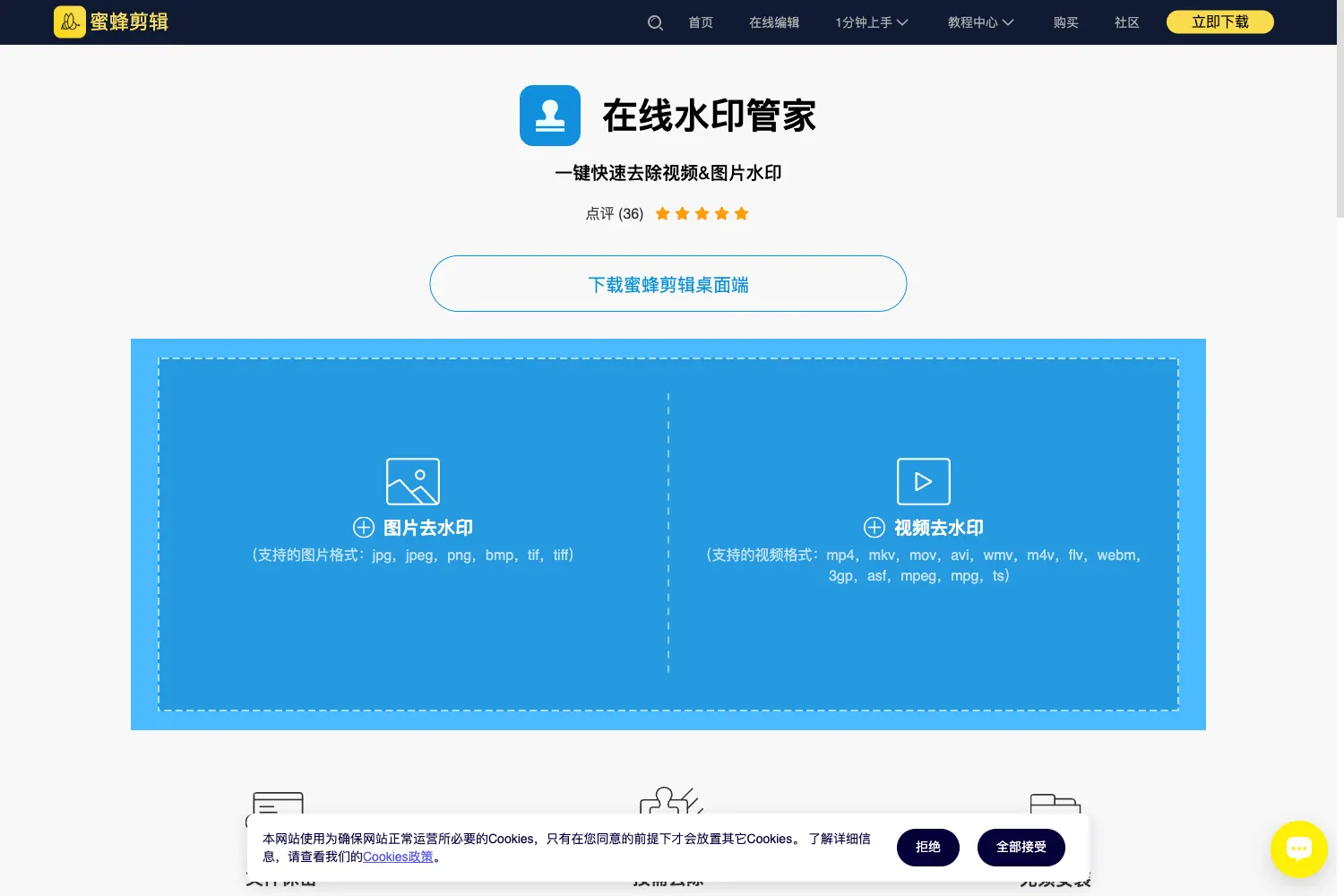This screenshot has width=1344, height=896.
Task: Click the 蜜蜂剪辑 brand name text
Action: (x=129, y=22)
